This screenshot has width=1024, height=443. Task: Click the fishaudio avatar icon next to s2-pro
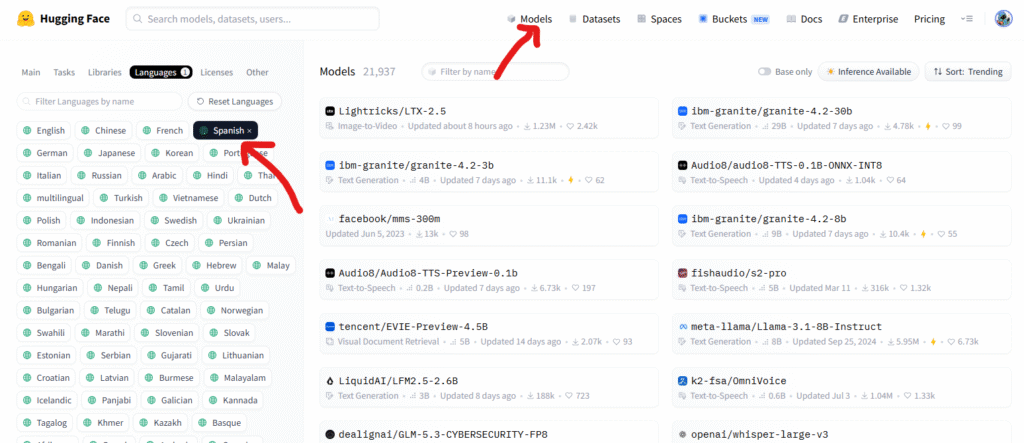tap(682, 272)
